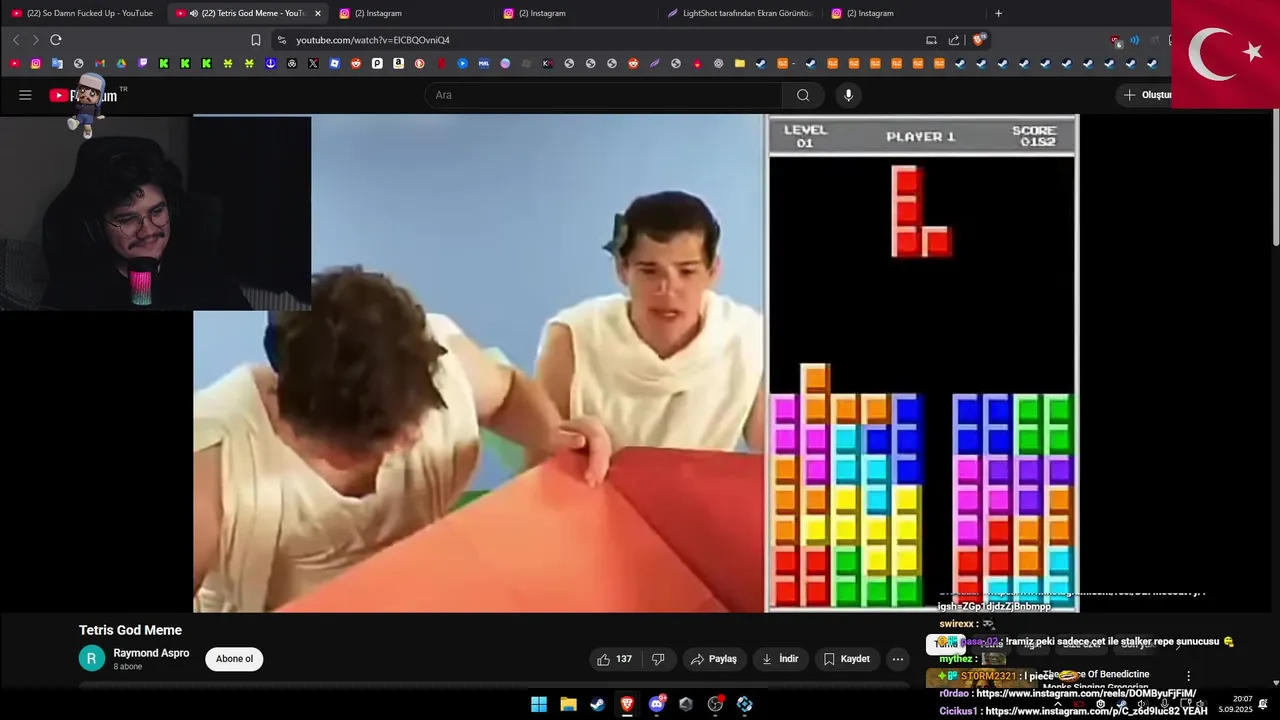Open Brave Shields lion icon
The height and width of the screenshot is (720, 1280).
coord(979,40)
